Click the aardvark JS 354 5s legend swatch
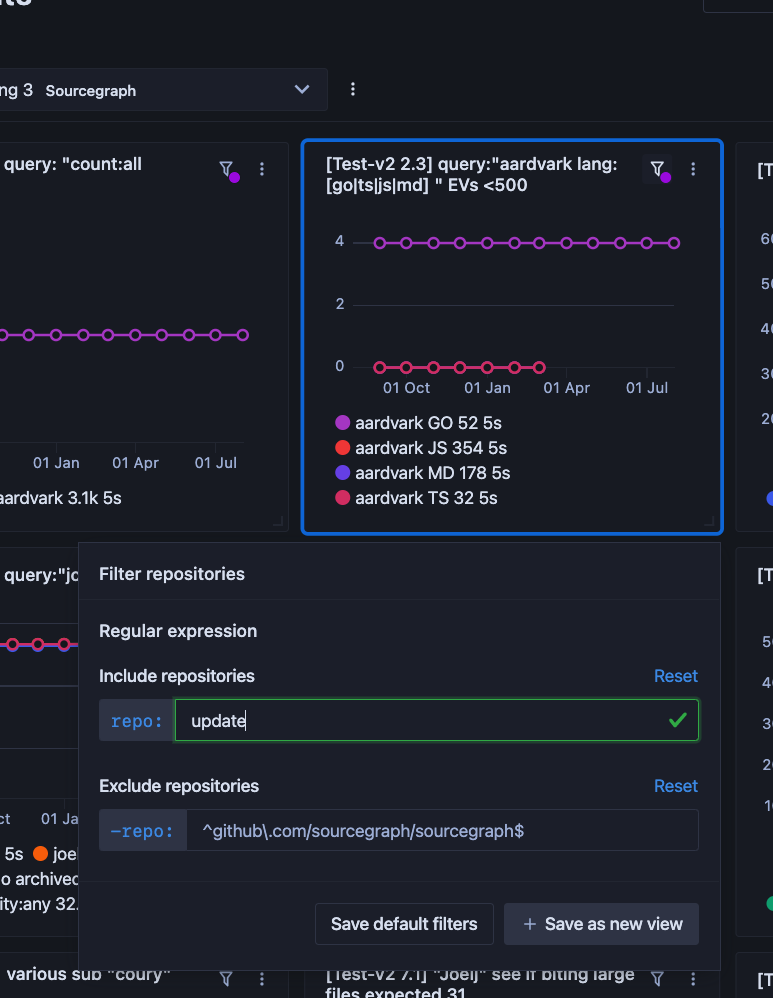Viewport: 773px width, 998px height. click(343, 447)
